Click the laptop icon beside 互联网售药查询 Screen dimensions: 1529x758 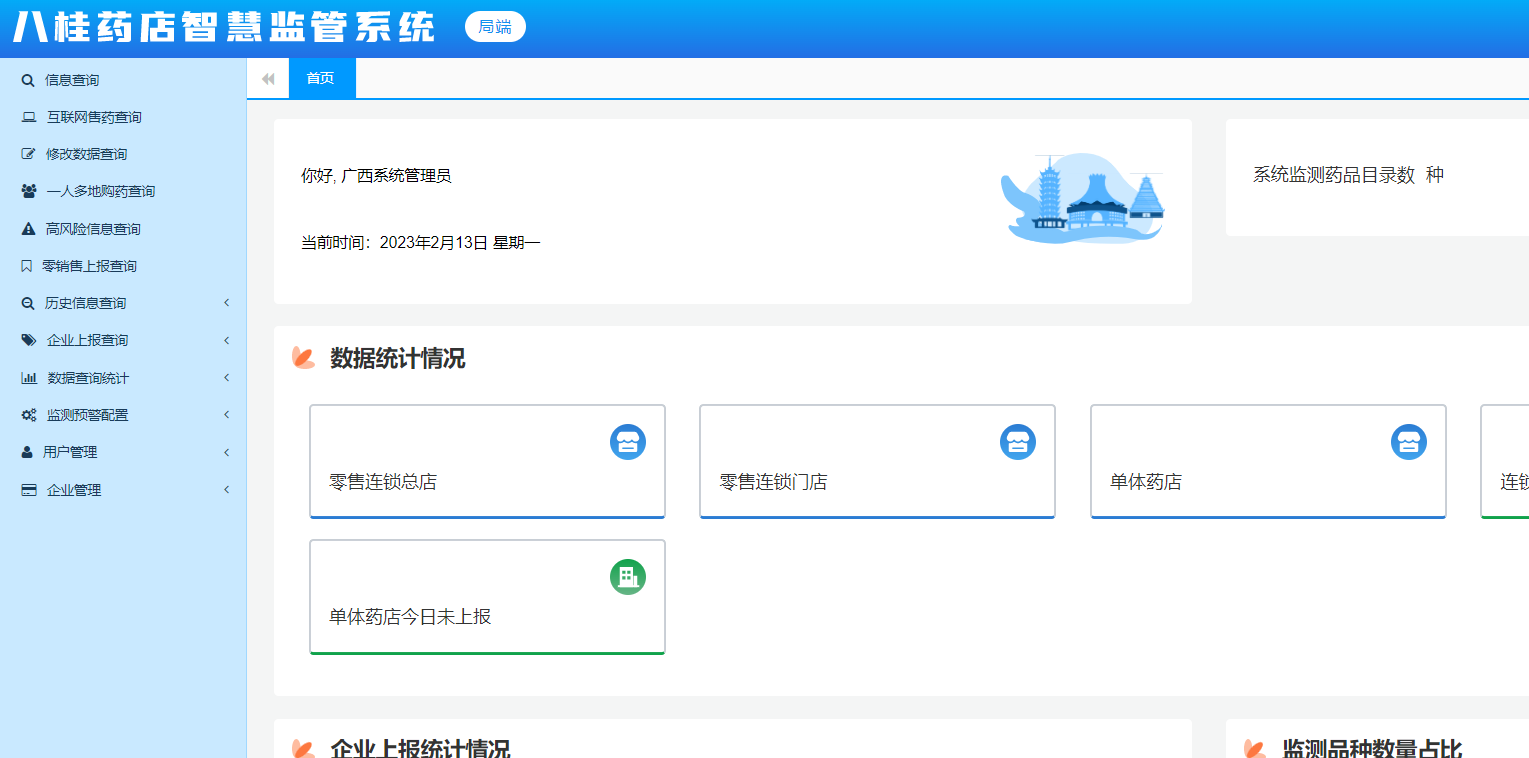29,117
